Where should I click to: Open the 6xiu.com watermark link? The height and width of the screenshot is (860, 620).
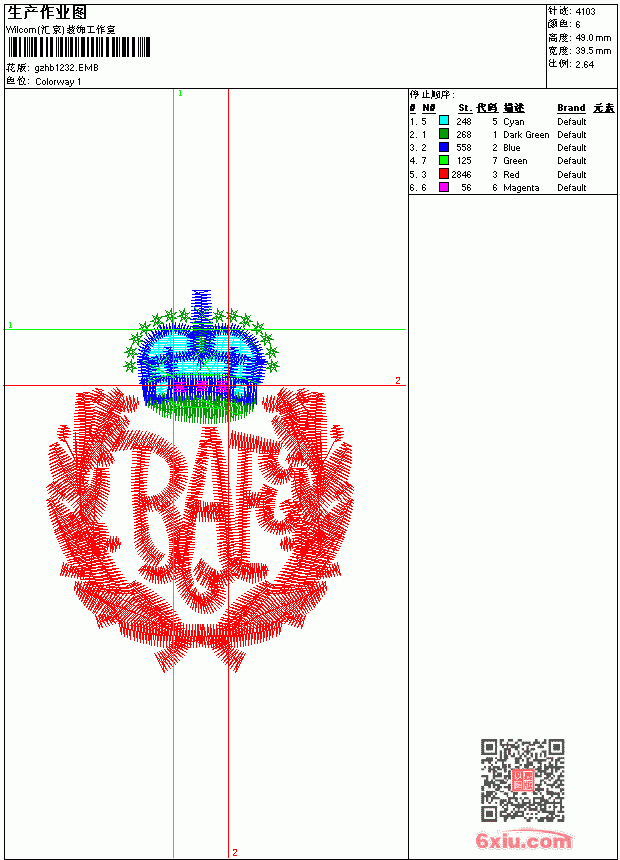(x=523, y=840)
